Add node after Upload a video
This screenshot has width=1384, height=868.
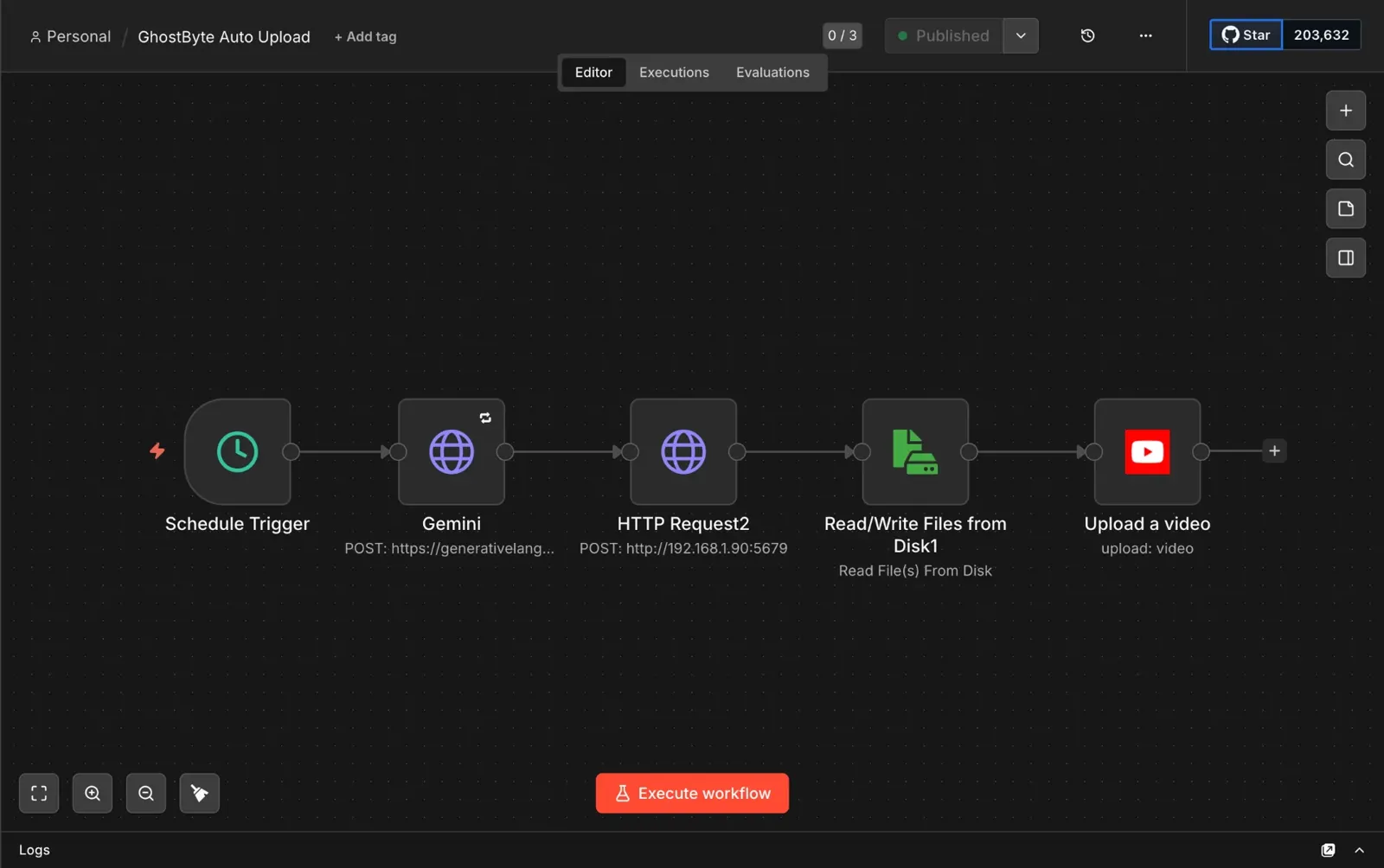1274,450
